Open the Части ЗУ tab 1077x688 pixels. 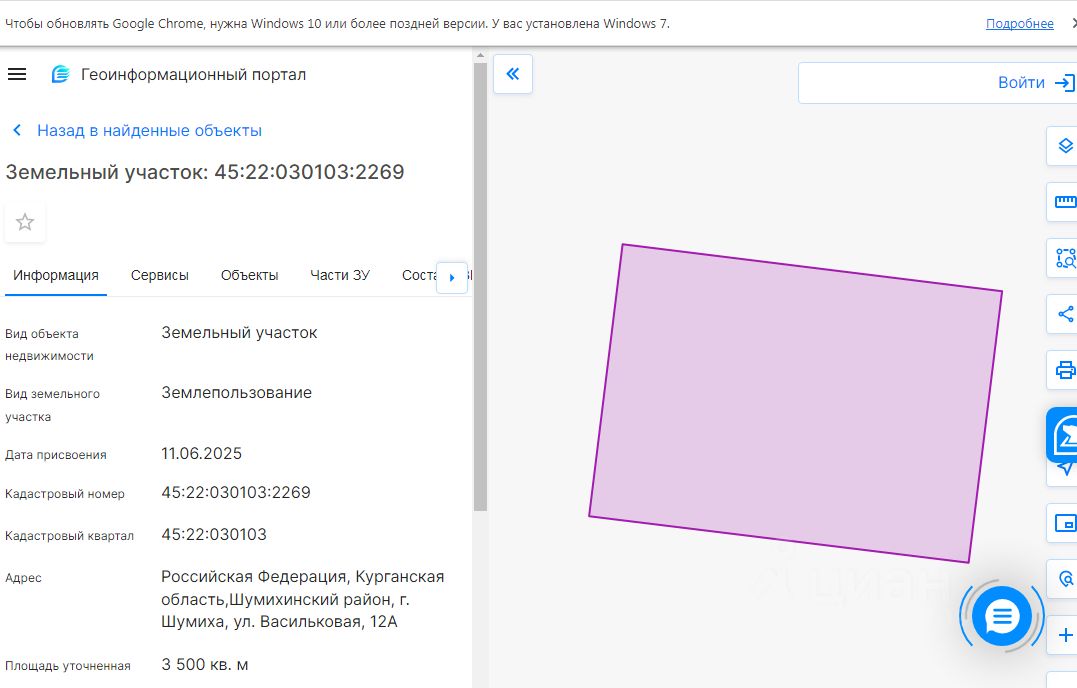pyautogui.click(x=339, y=275)
